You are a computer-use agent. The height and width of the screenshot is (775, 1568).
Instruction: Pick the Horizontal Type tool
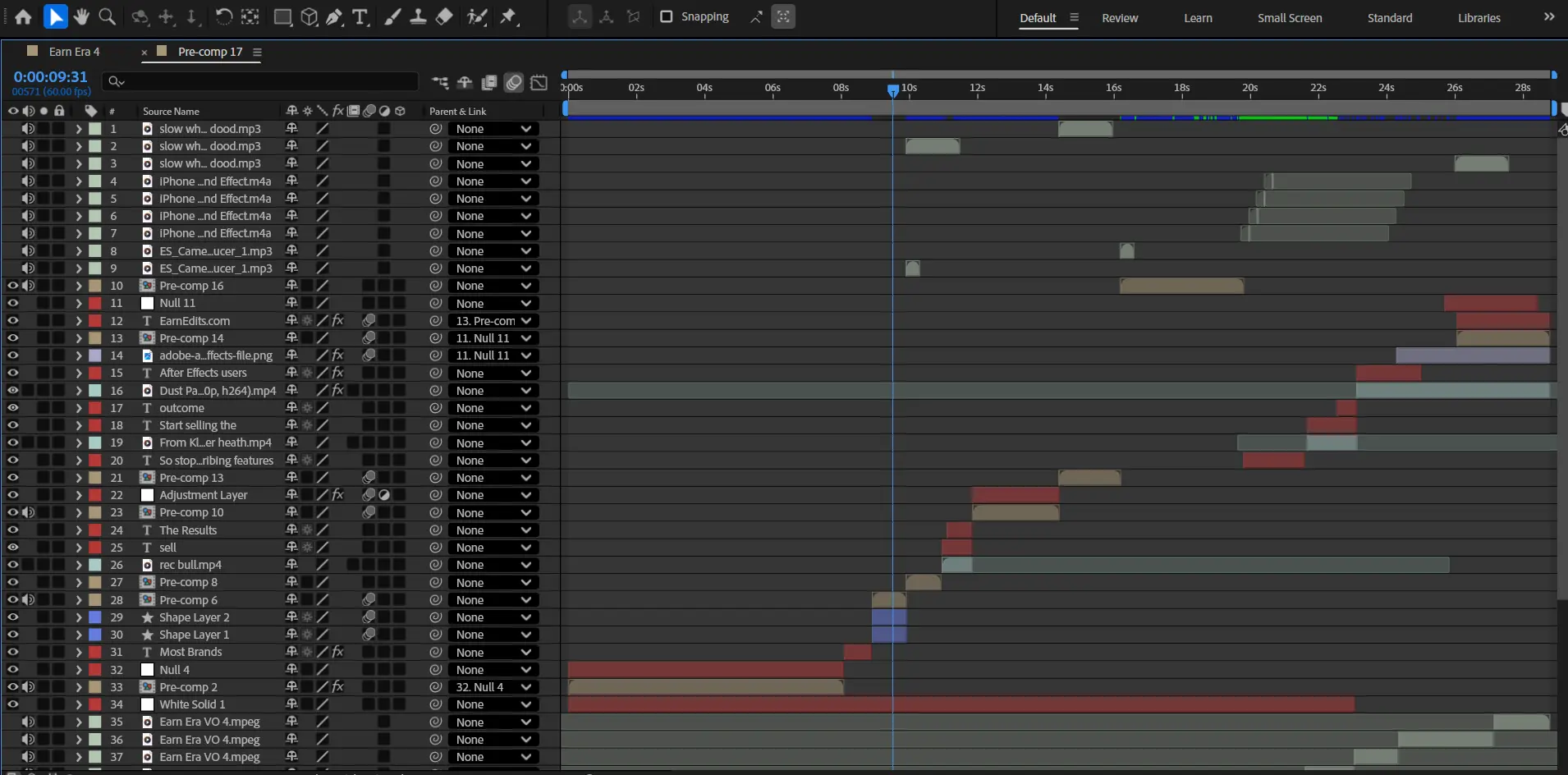[x=360, y=17]
